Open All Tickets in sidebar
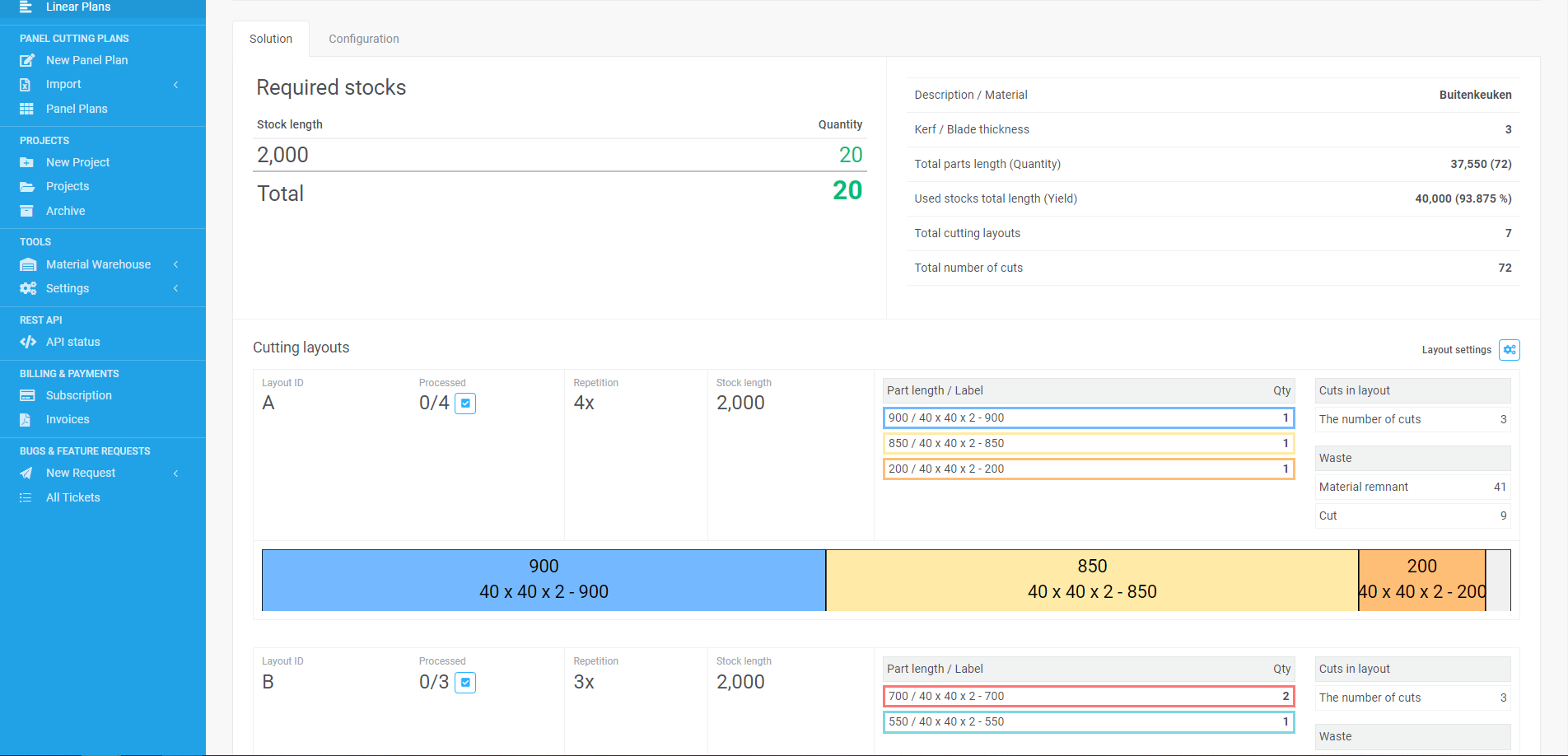 72,497
